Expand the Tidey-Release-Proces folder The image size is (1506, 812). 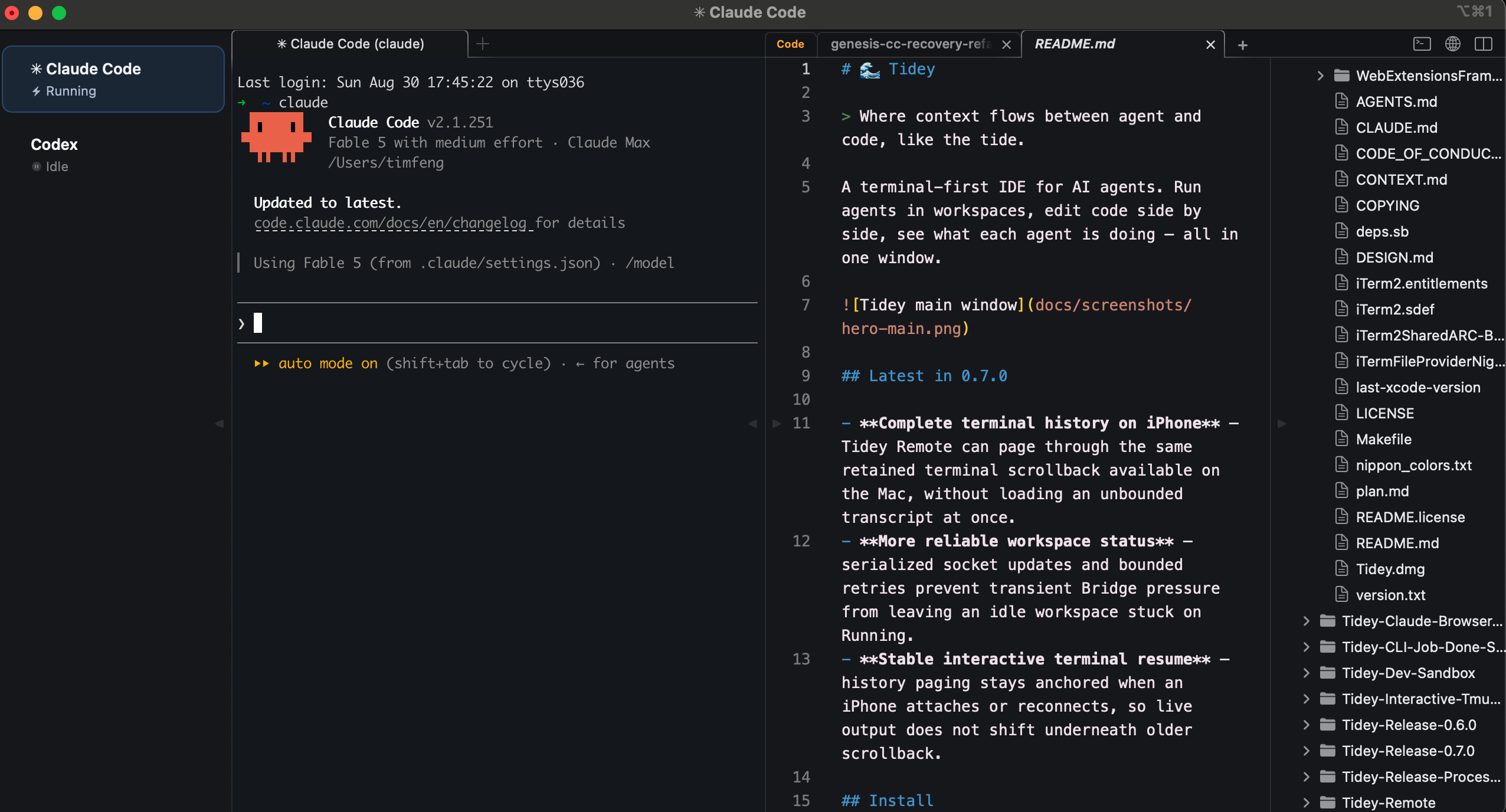tap(1307, 777)
